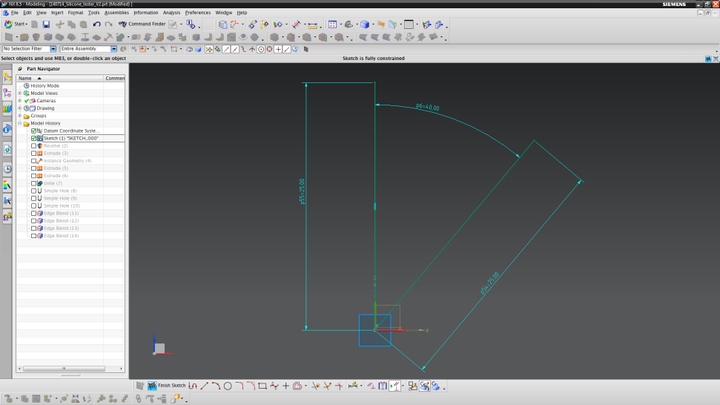Viewport: 720px width, 405px height.
Task: Select the Quick Trim tool
Action: tap(315, 386)
